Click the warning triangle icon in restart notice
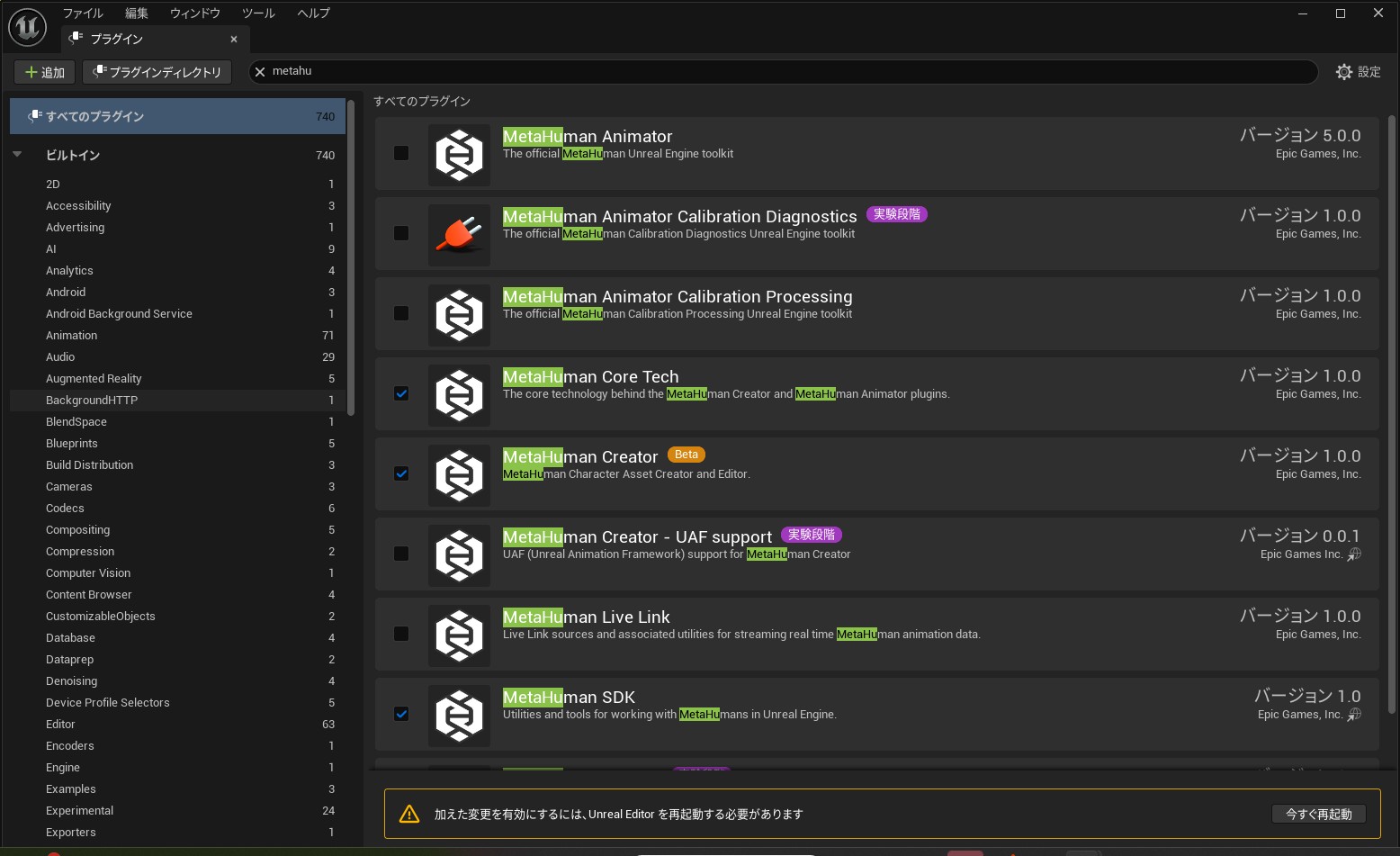Screen dimensions: 1400x856 [409, 815]
